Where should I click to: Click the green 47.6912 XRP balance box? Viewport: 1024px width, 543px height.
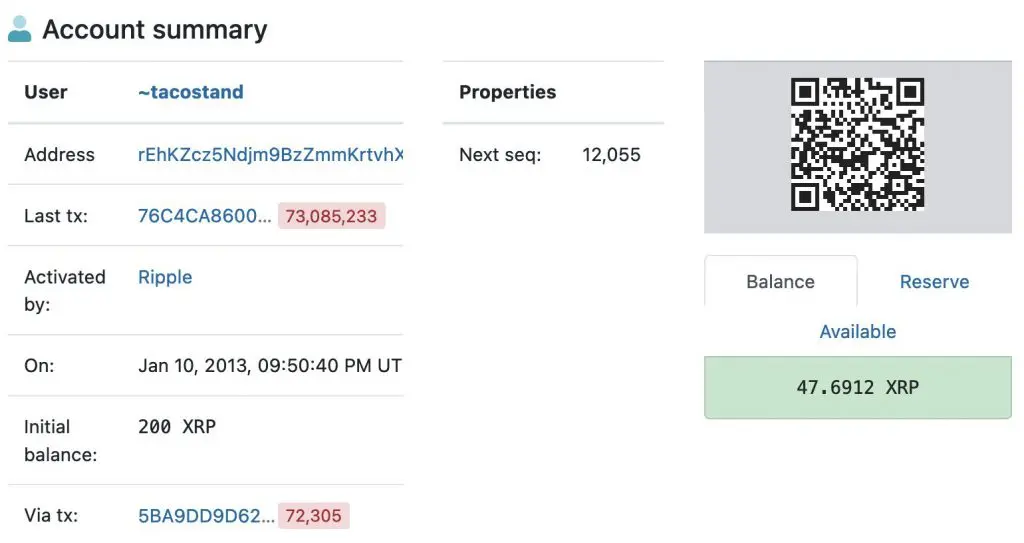pyautogui.click(x=857, y=387)
